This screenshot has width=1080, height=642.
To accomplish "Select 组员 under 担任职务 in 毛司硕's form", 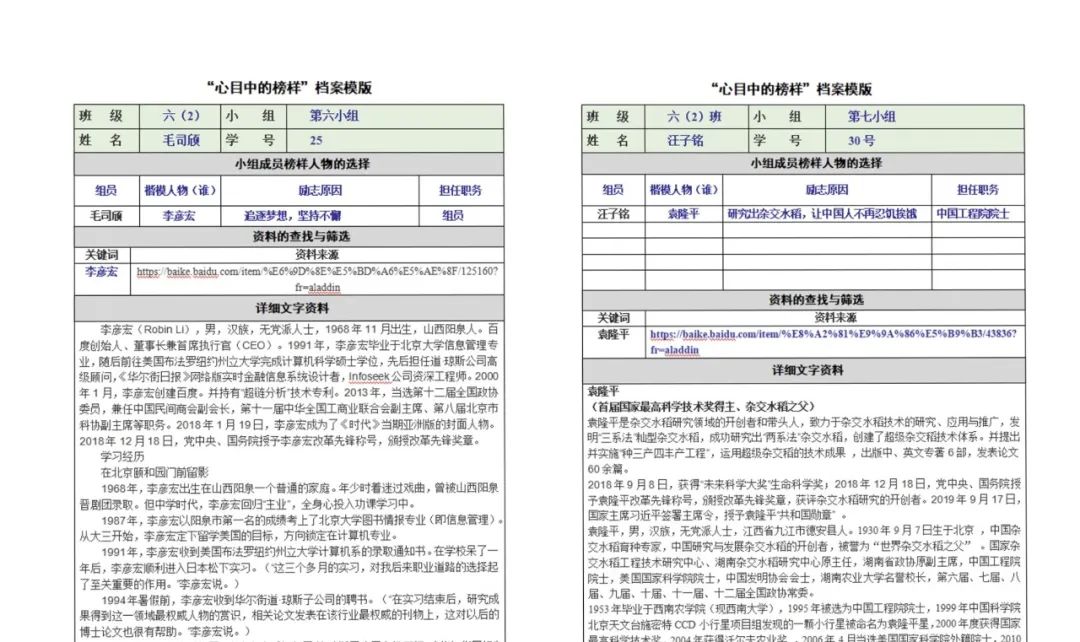I will point(453,216).
